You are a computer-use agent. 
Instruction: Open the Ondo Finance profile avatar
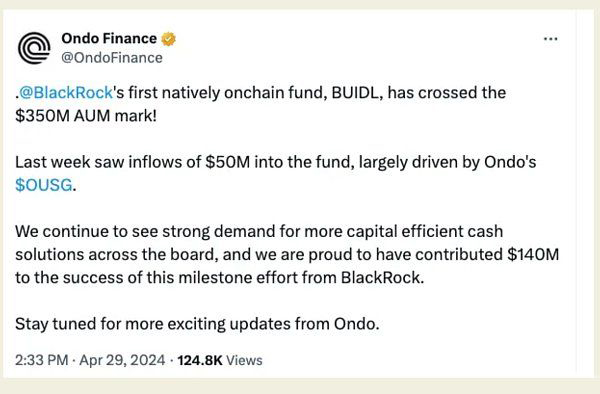(34, 48)
